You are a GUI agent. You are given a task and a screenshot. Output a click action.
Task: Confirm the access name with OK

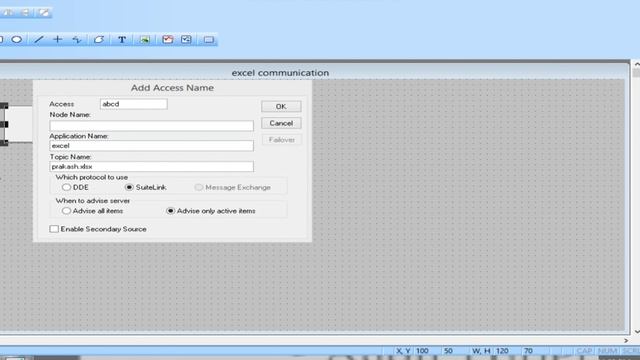click(281, 107)
